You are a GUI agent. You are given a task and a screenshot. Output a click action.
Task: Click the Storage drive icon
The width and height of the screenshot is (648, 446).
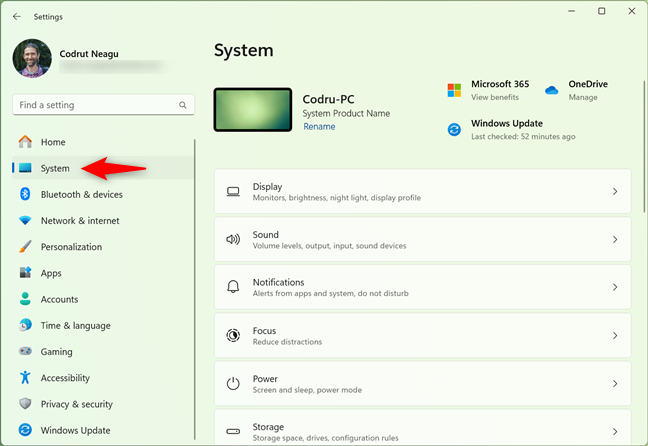[x=233, y=432]
